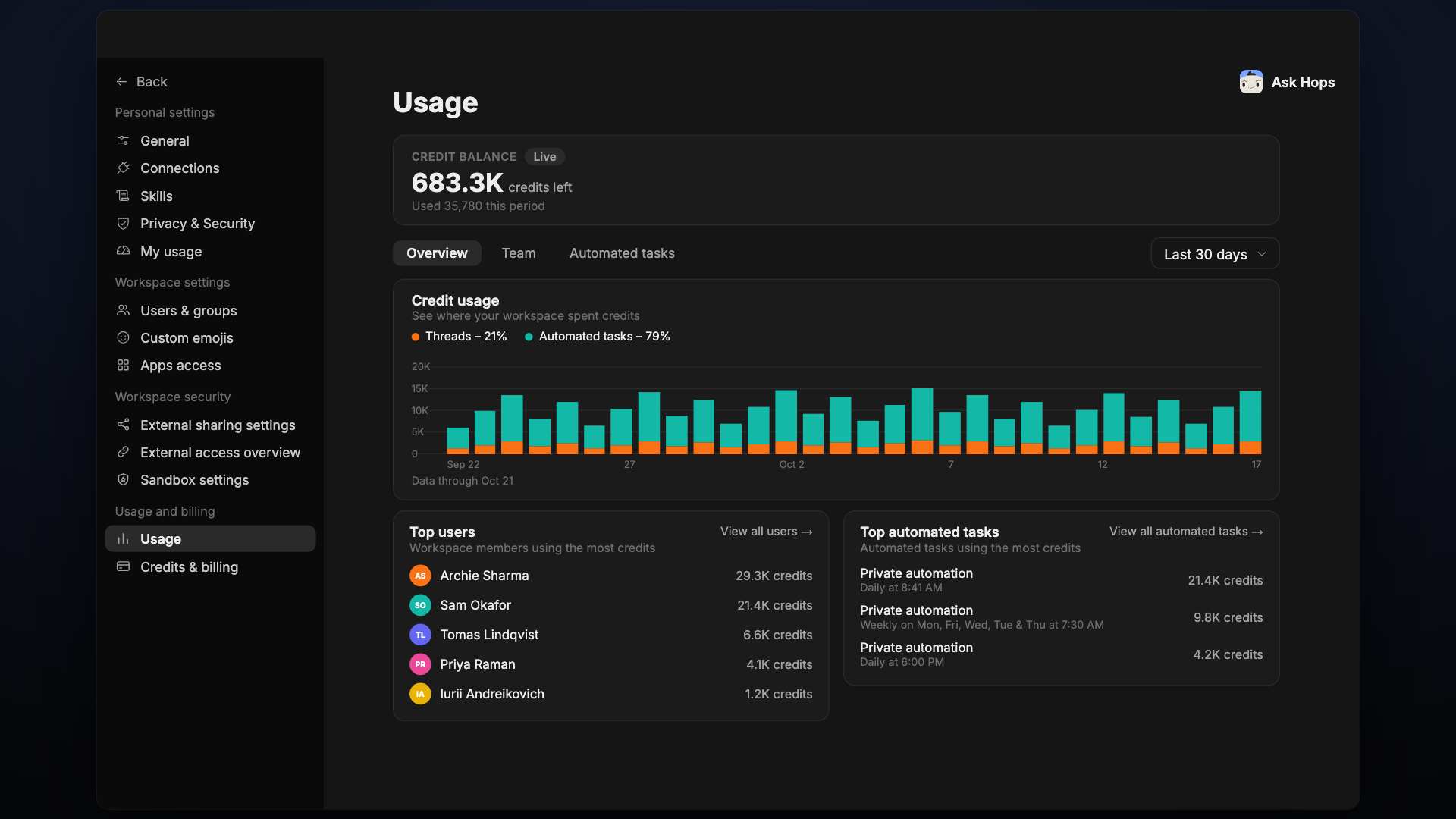Click the Connections plug icon
1456x819 pixels.
click(x=123, y=168)
